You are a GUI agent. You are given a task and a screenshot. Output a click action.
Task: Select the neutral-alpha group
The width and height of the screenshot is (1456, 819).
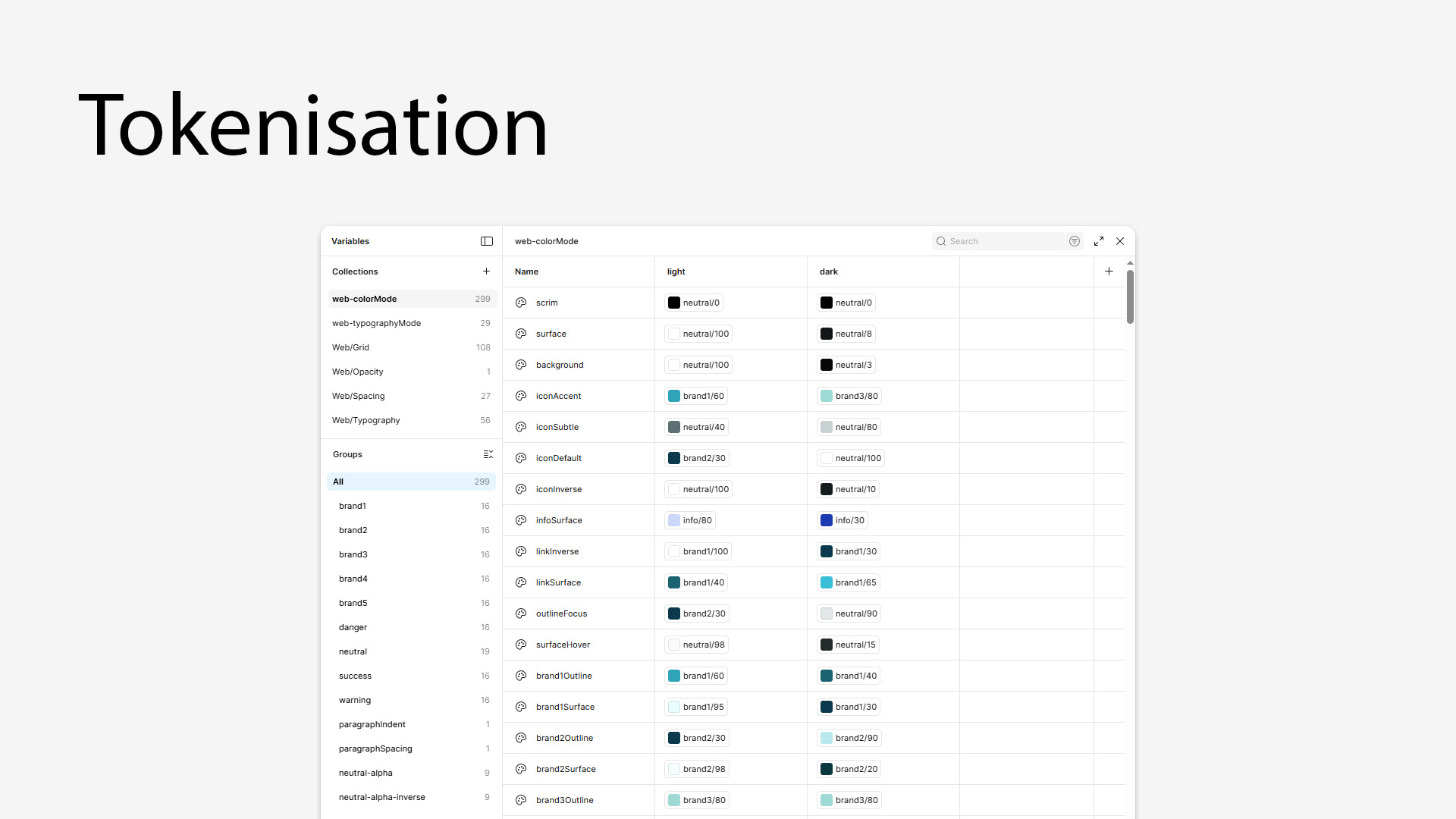click(366, 773)
